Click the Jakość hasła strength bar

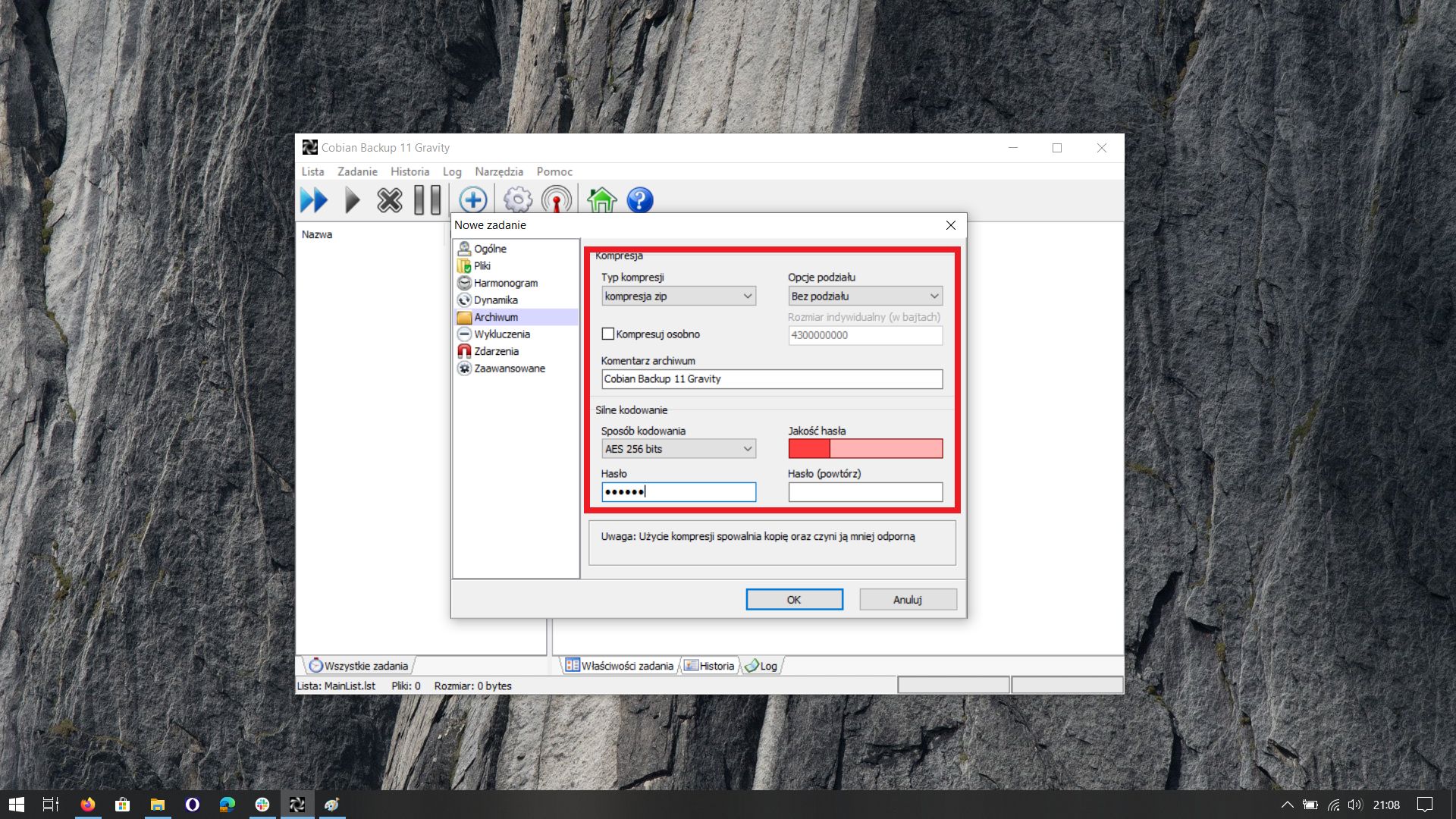click(865, 449)
